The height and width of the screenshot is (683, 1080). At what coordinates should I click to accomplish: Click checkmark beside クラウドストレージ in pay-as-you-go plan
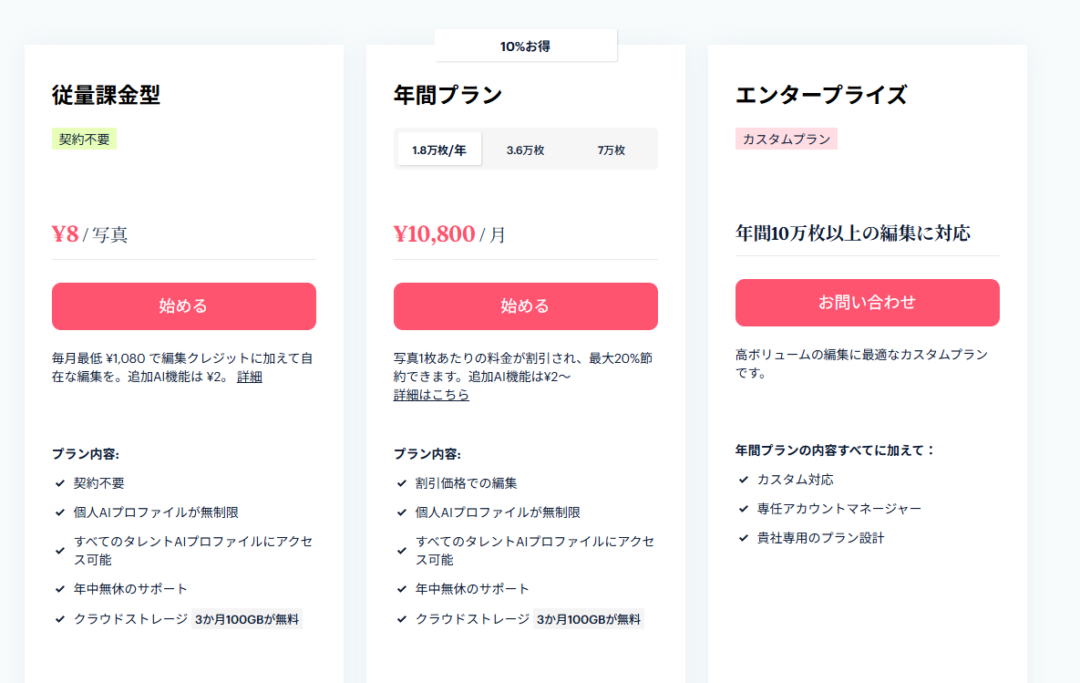[60, 619]
